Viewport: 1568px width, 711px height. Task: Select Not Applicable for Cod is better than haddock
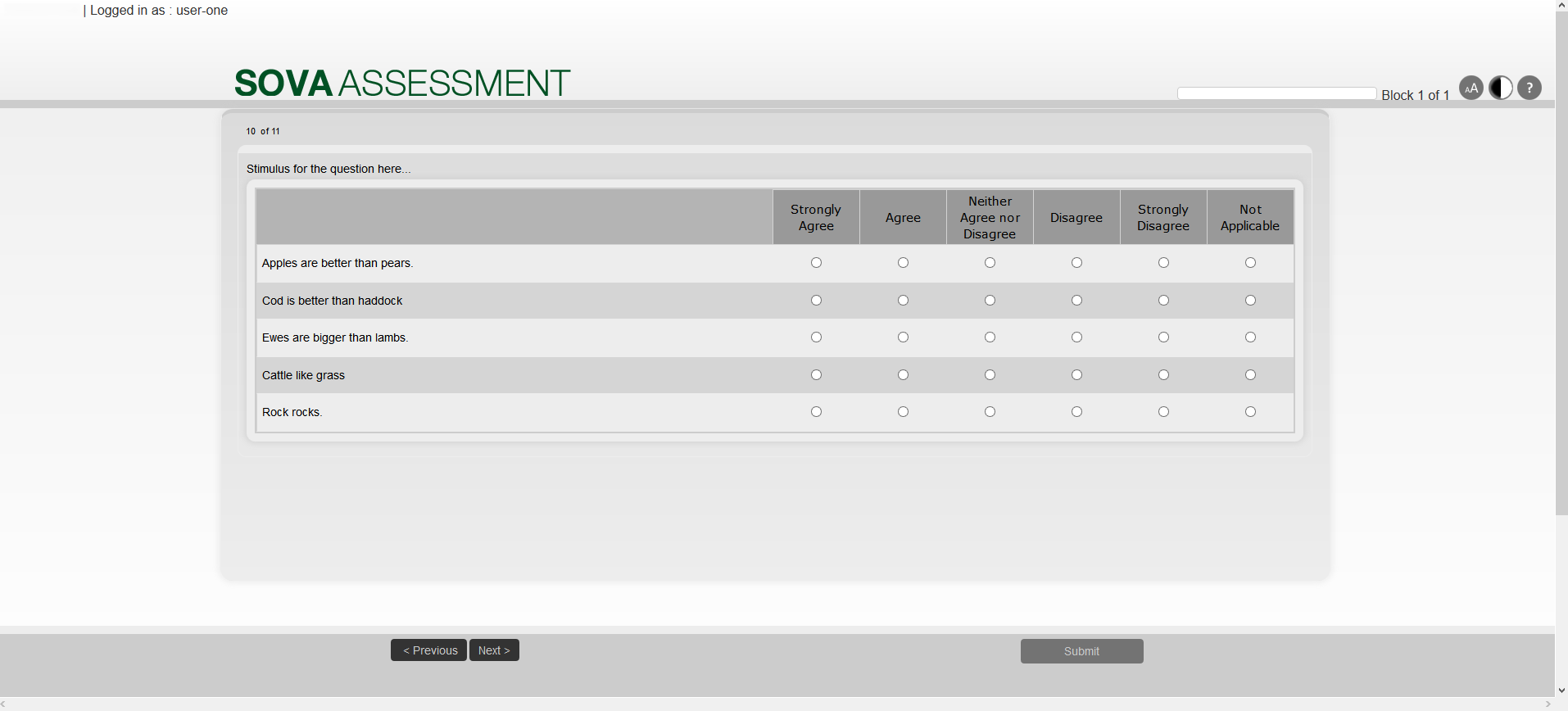(x=1250, y=301)
